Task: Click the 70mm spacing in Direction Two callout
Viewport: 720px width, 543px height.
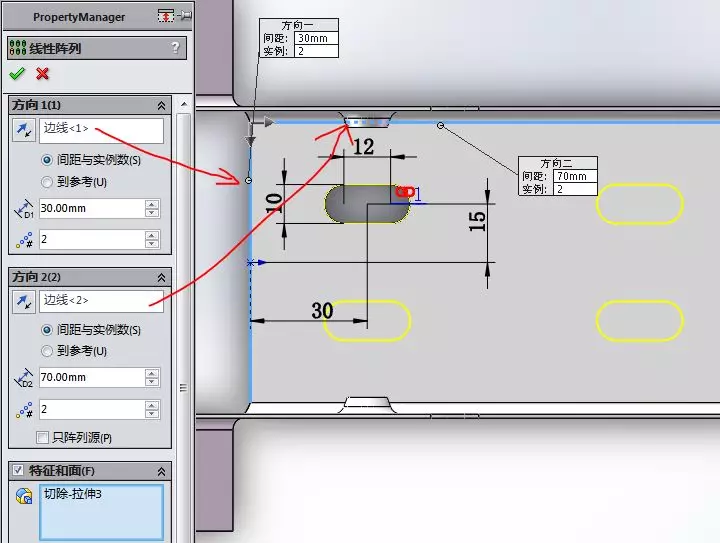Action: pos(575,176)
